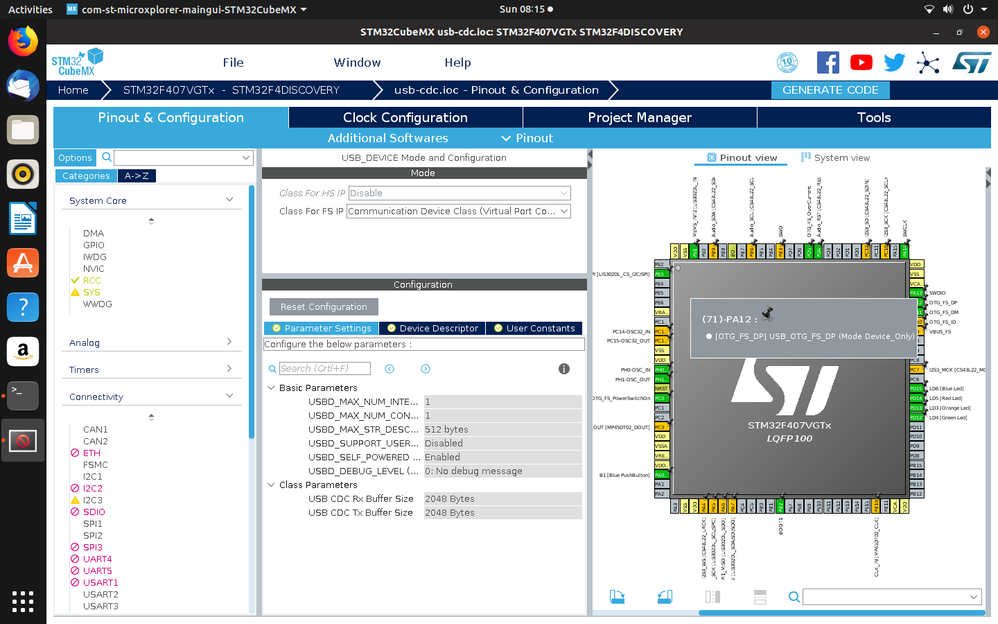The image size is (998, 624).
Task: Collapse the Class Parameters group
Action: (x=271, y=485)
